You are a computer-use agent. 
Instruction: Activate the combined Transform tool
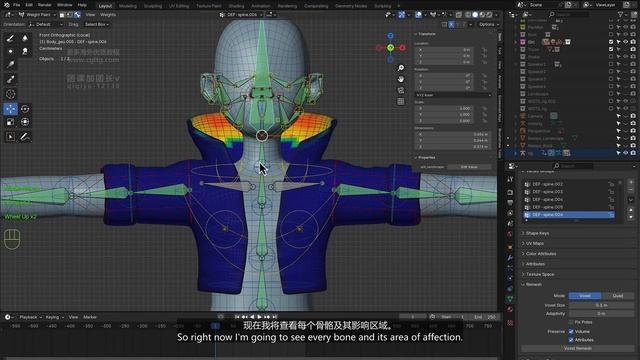[25, 122]
